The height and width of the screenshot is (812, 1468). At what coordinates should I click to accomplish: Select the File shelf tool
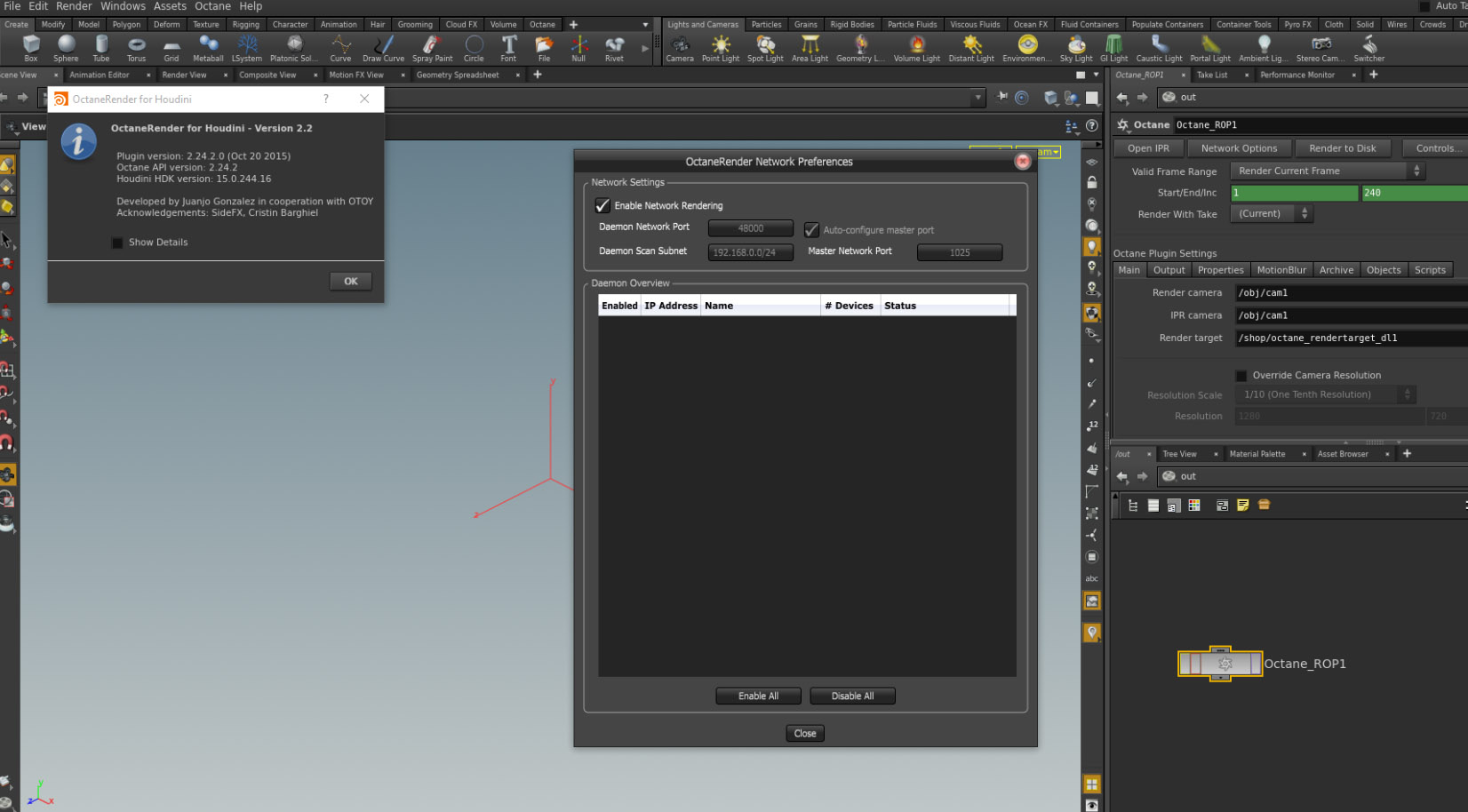coord(544,48)
